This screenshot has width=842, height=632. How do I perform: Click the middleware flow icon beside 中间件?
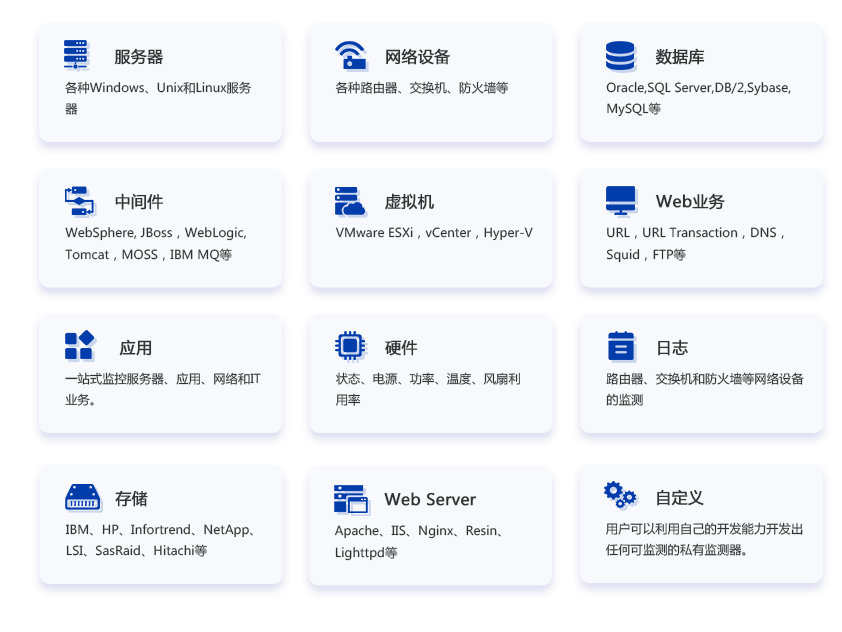pyautogui.click(x=79, y=201)
